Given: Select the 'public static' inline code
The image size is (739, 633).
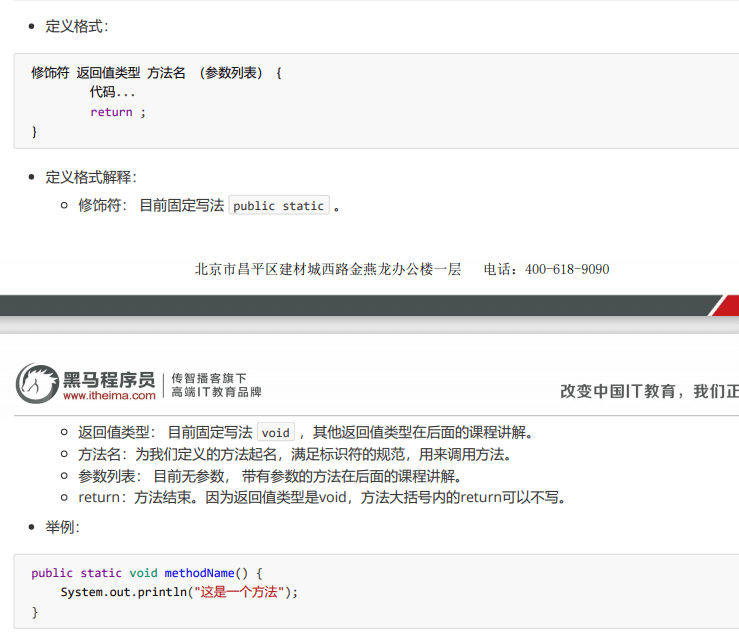Looking at the screenshot, I should [x=279, y=206].
